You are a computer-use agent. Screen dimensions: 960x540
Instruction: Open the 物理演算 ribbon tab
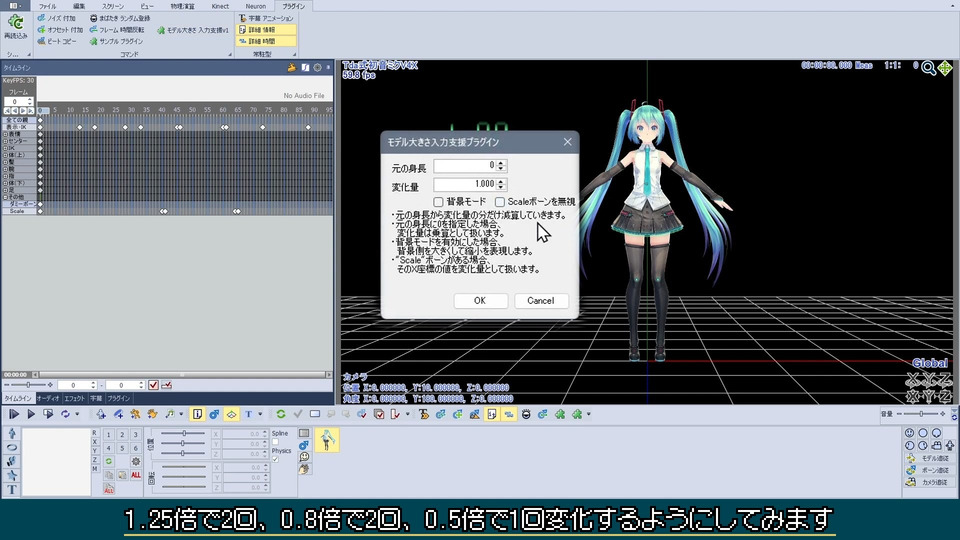182,6
